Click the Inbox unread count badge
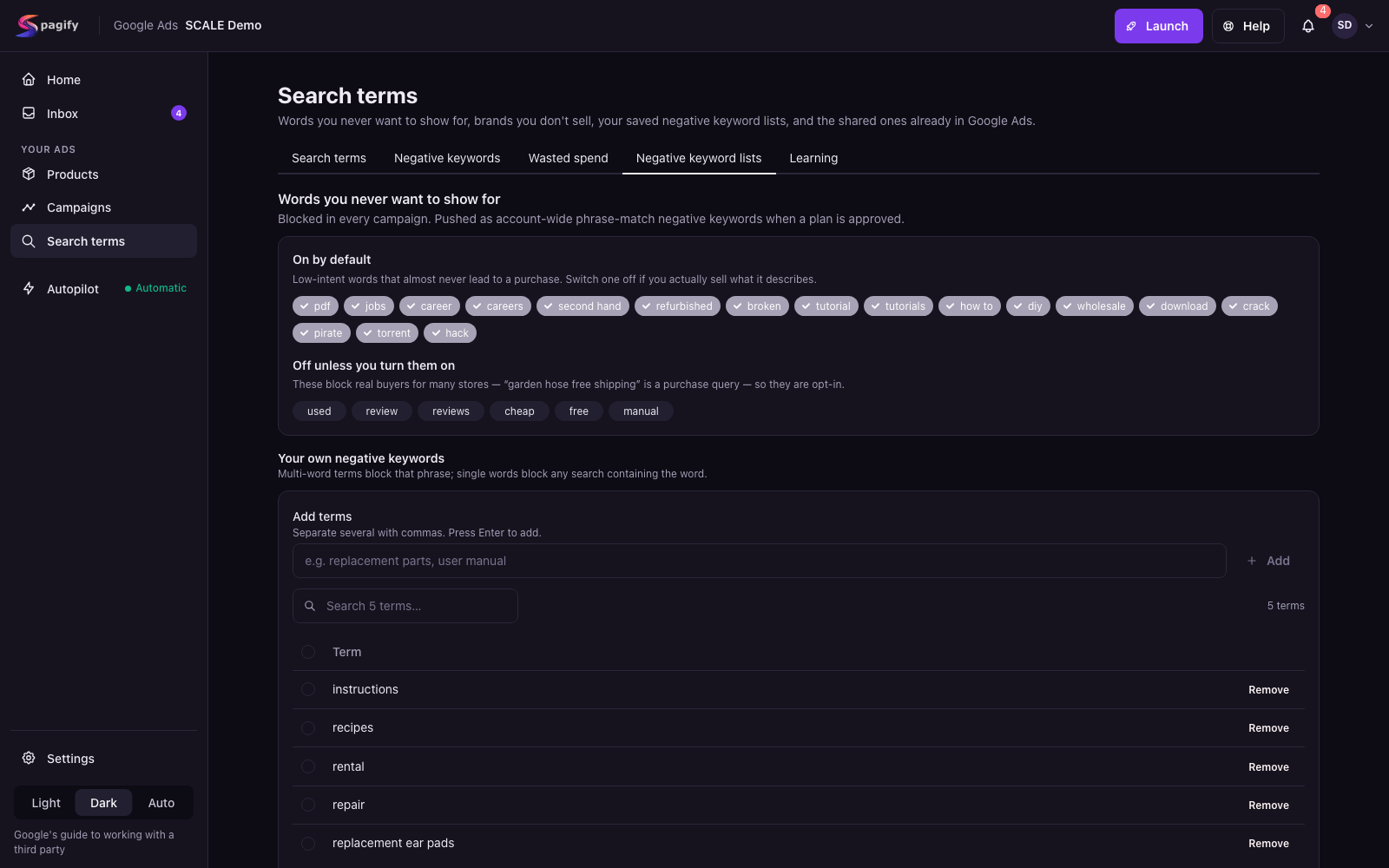 (179, 113)
